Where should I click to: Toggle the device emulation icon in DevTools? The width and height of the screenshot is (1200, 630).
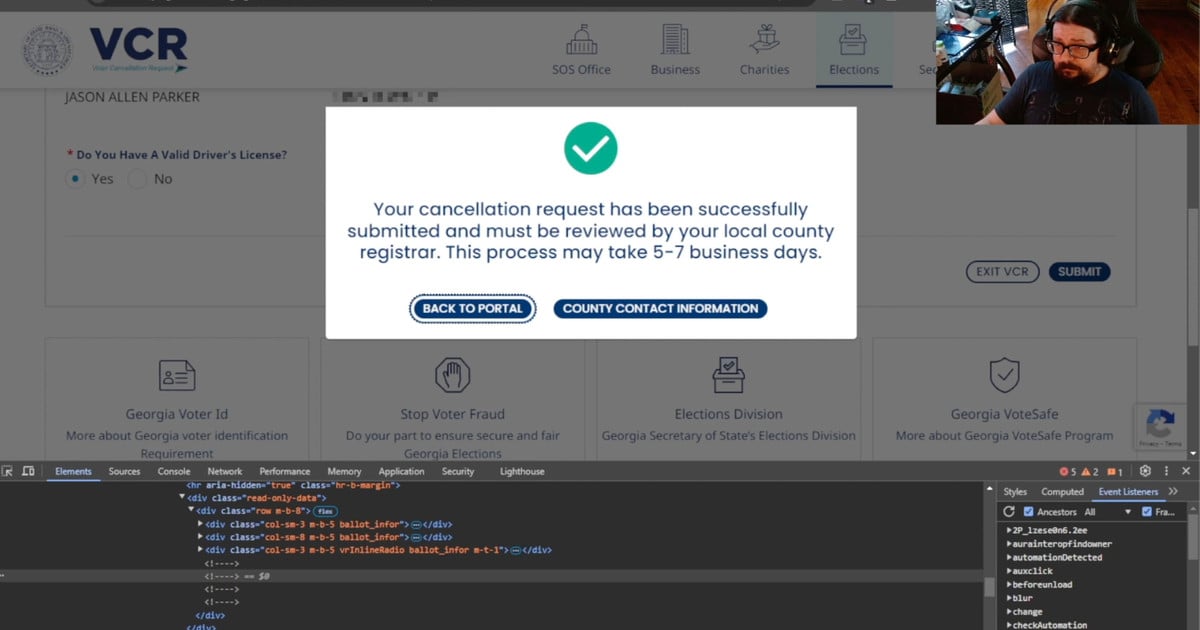(28, 470)
